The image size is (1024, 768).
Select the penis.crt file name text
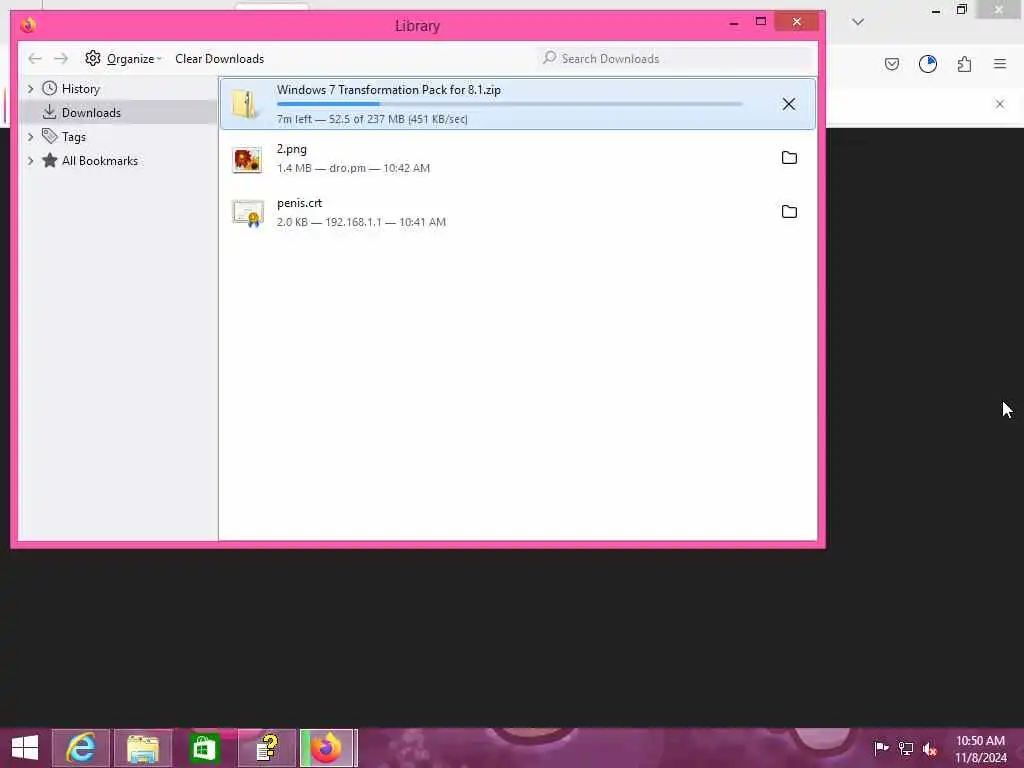tap(299, 203)
